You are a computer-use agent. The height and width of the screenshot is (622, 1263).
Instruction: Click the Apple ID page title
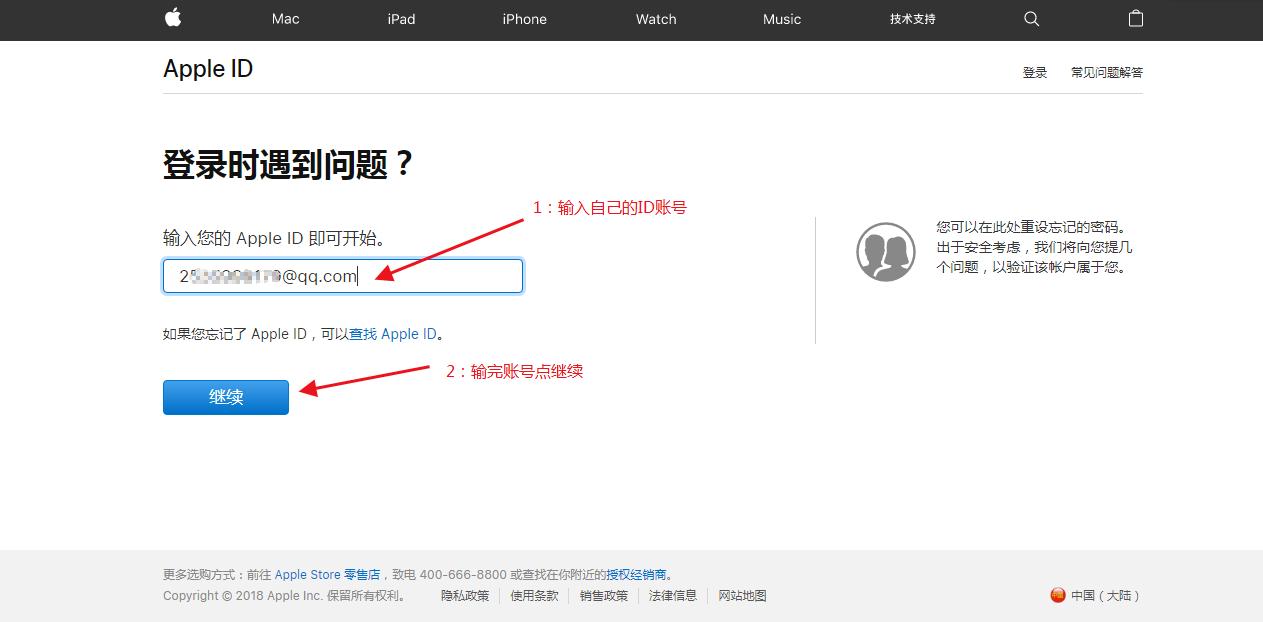pyautogui.click(x=208, y=69)
